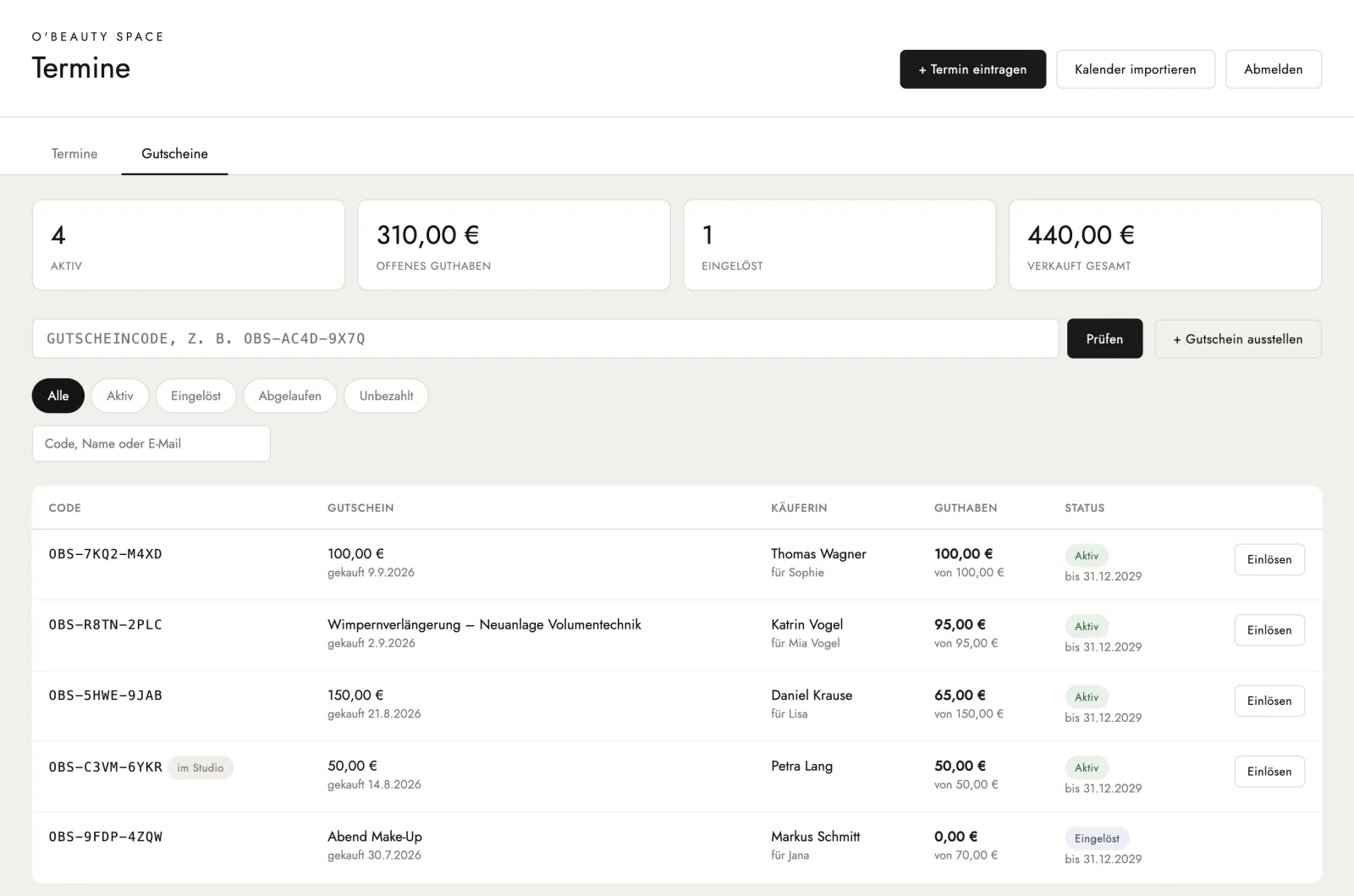Show 'Unbezahlt' vouchers
Image resolution: width=1354 pixels, height=896 pixels.
click(x=386, y=396)
